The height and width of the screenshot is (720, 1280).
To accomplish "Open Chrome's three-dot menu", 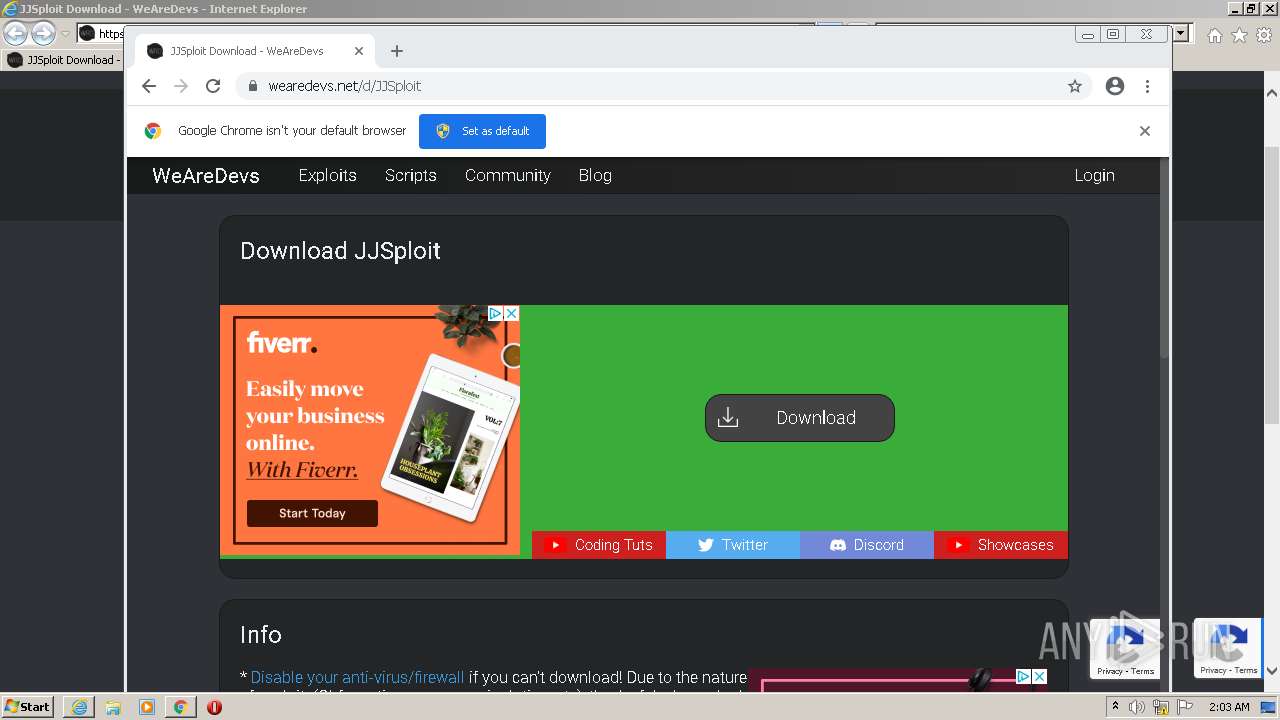I will pyautogui.click(x=1148, y=86).
